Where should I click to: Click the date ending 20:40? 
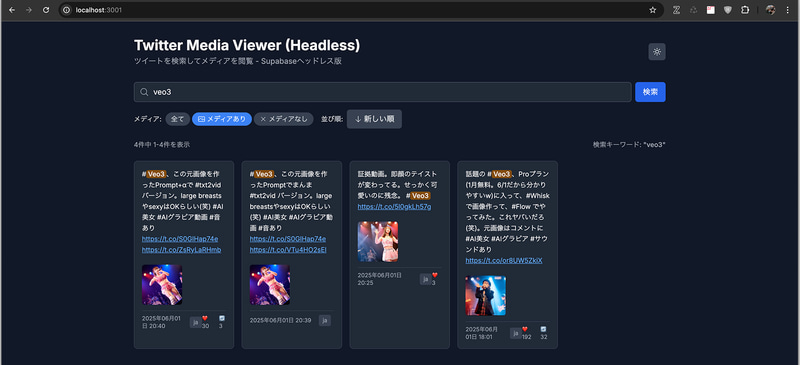pos(161,322)
